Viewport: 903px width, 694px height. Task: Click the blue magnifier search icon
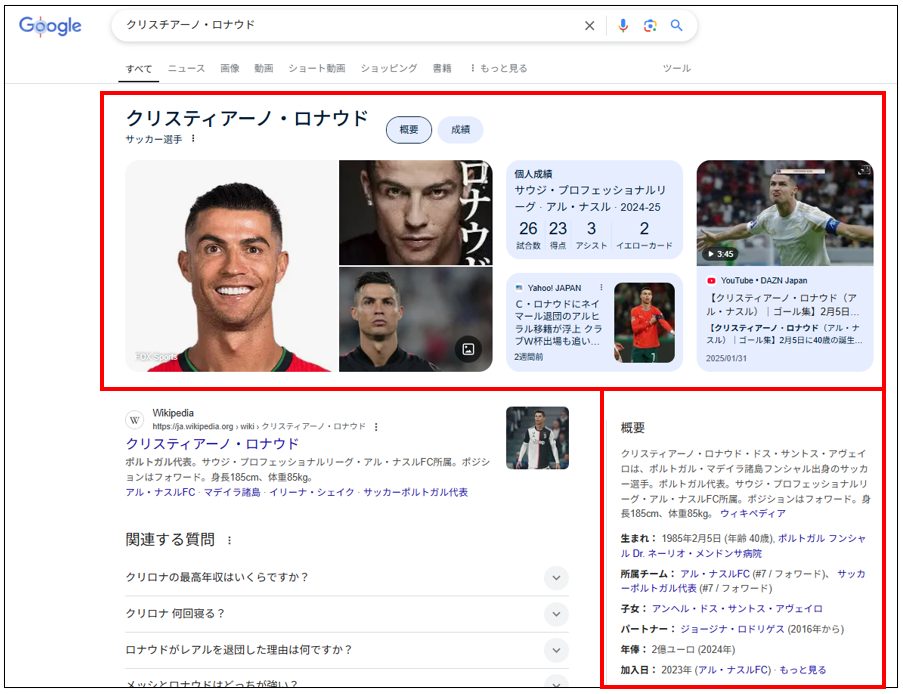coord(677,25)
